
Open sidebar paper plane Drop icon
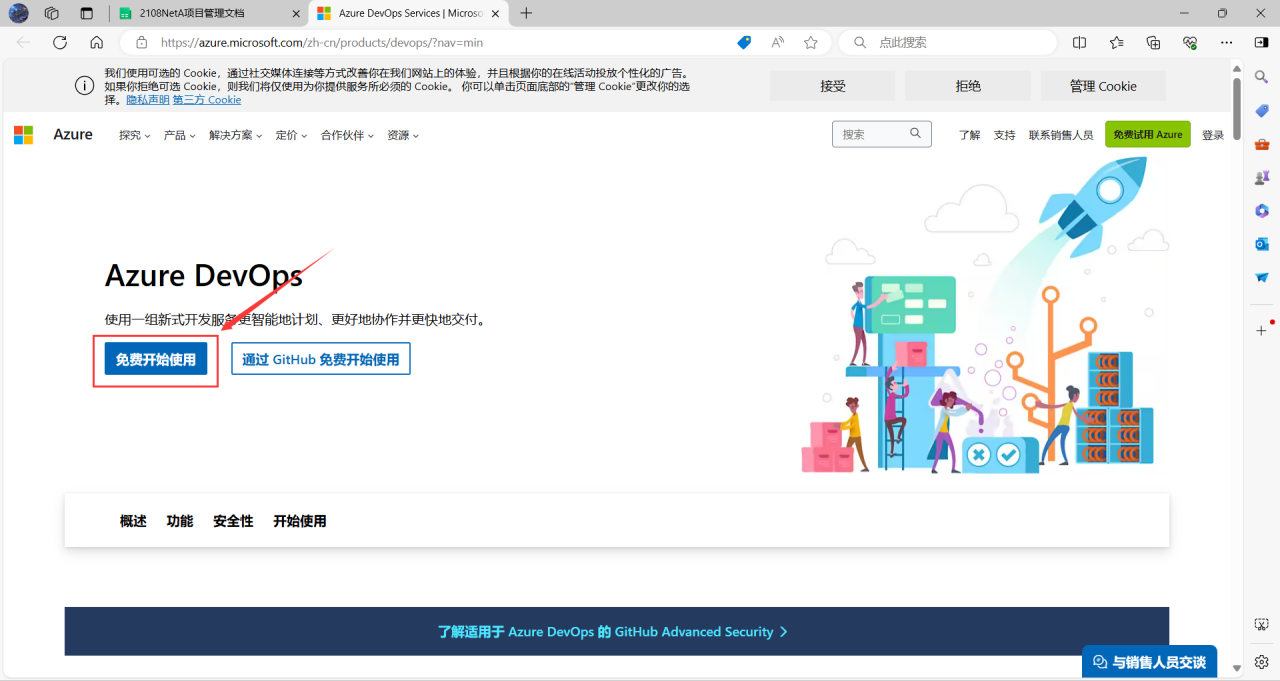1262,277
